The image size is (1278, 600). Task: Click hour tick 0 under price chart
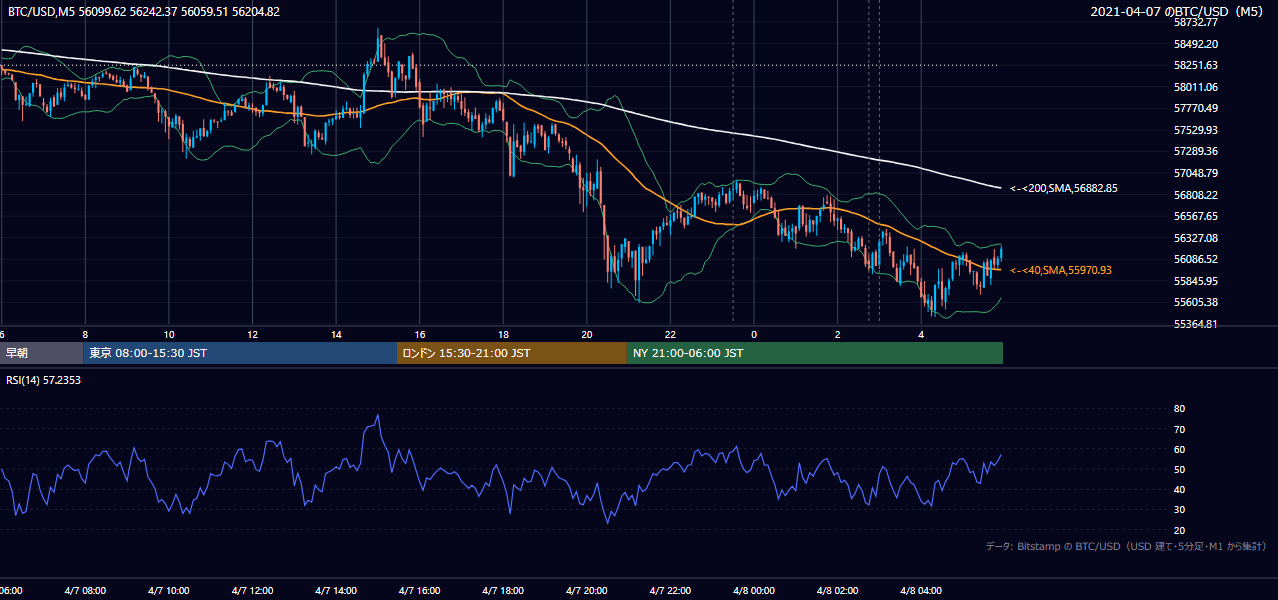point(754,334)
